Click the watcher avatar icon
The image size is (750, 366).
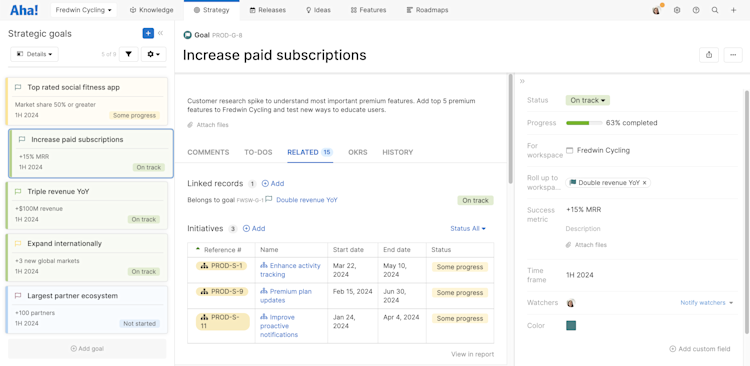pos(570,303)
